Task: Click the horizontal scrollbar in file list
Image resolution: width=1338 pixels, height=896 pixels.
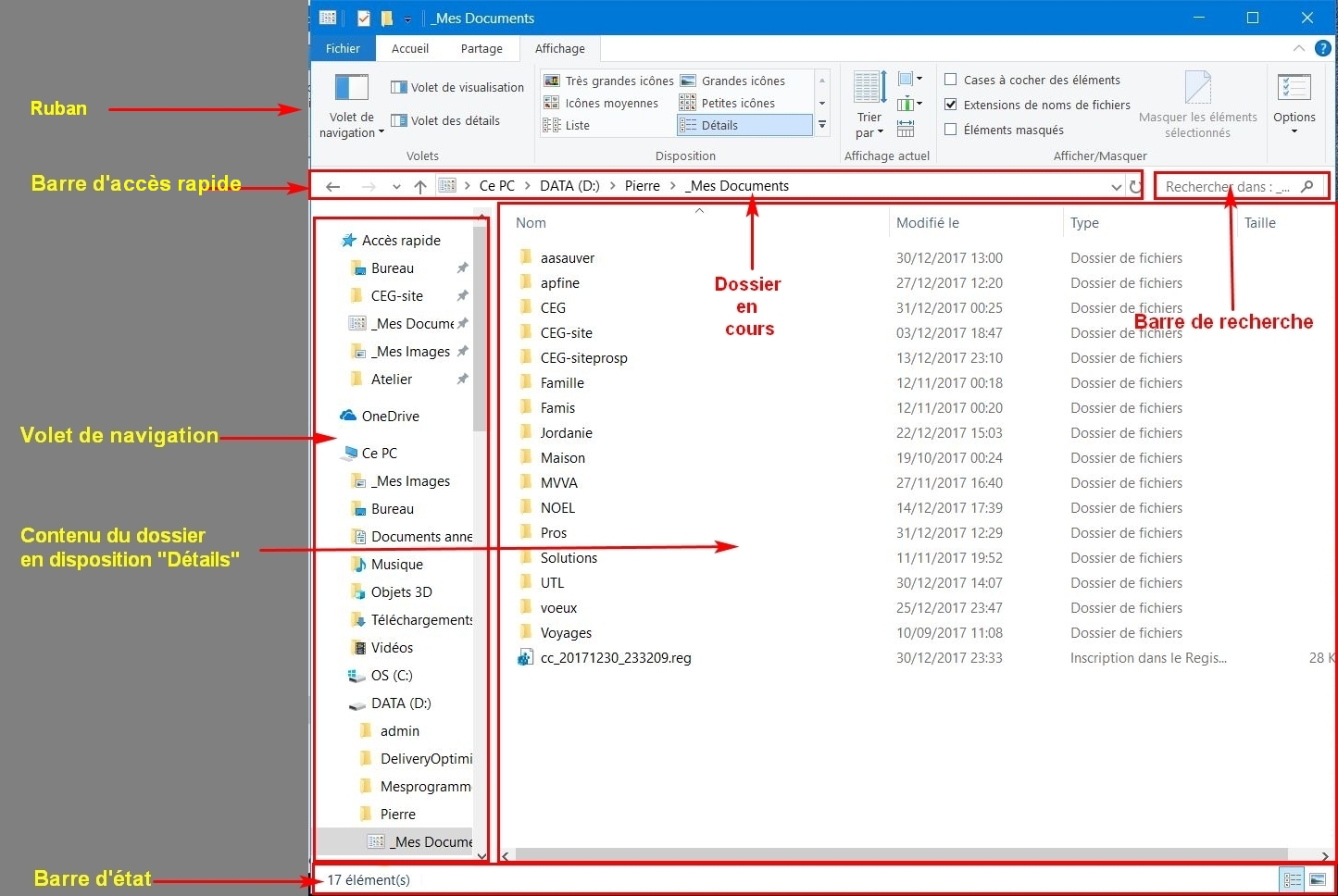Action: coord(898,854)
